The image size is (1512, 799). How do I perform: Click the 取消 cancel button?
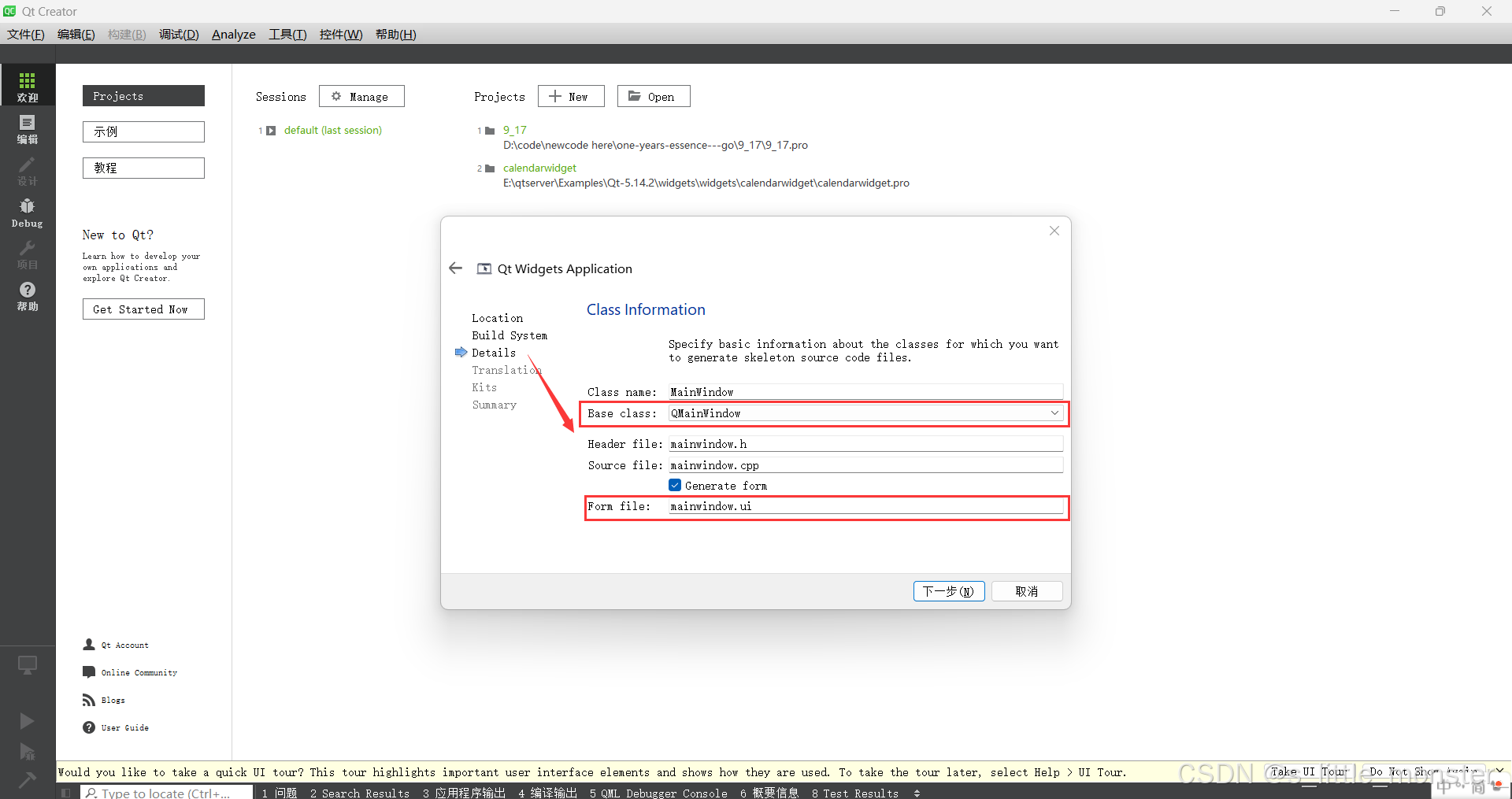tap(1027, 591)
